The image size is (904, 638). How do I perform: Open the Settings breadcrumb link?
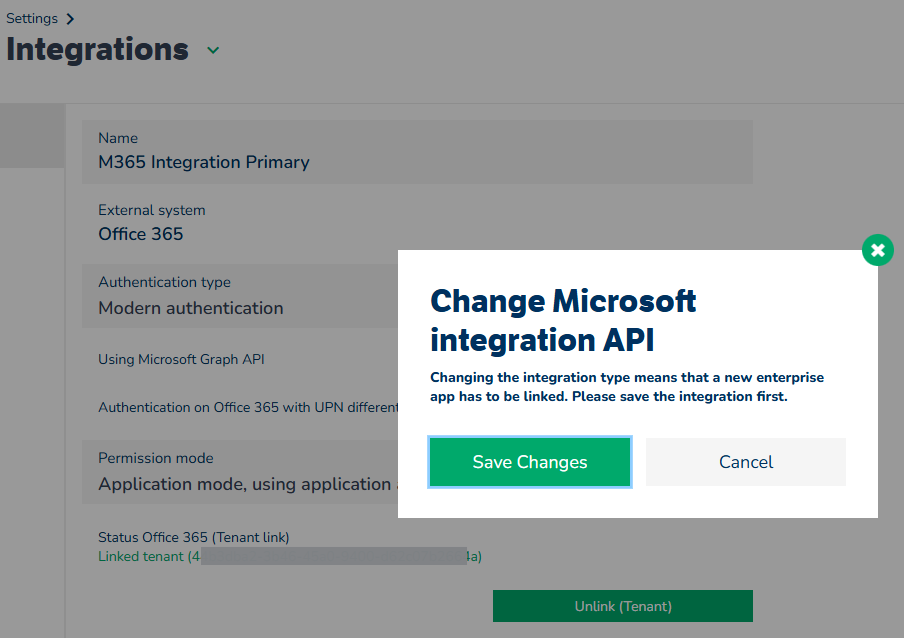pyautogui.click(x=31, y=18)
